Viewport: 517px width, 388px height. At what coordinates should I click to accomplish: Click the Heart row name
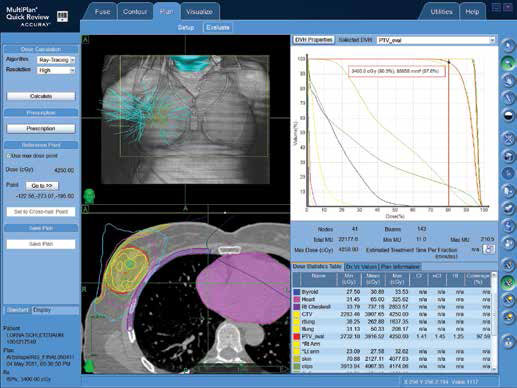[308, 299]
